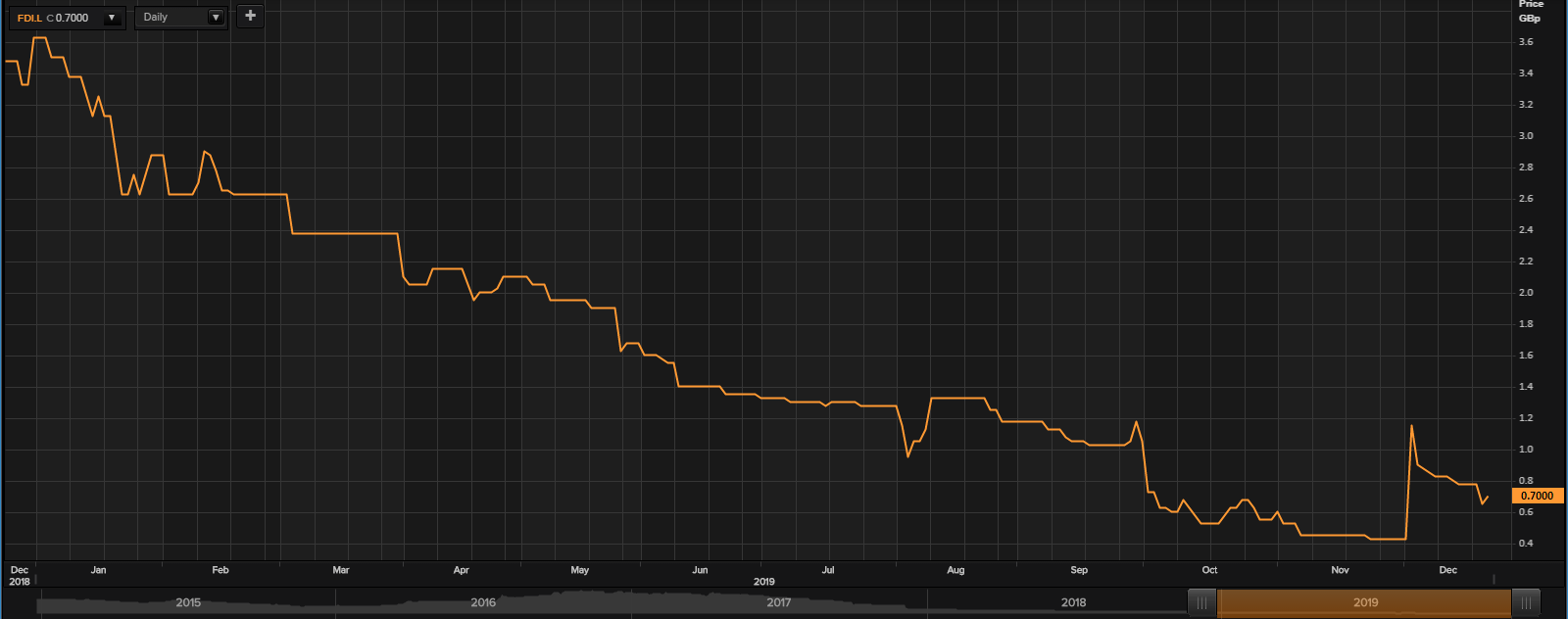
Task: Click the plus button to add a series
Action: [x=250, y=16]
